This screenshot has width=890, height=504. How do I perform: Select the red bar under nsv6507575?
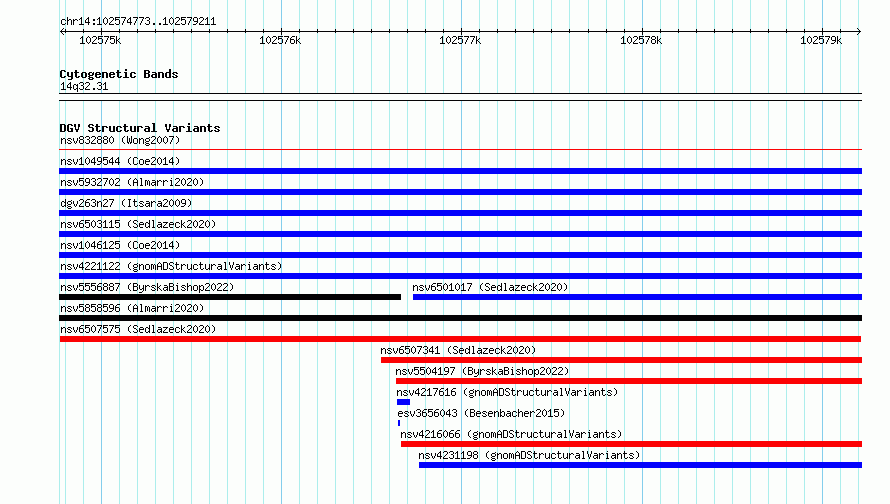(x=460, y=339)
